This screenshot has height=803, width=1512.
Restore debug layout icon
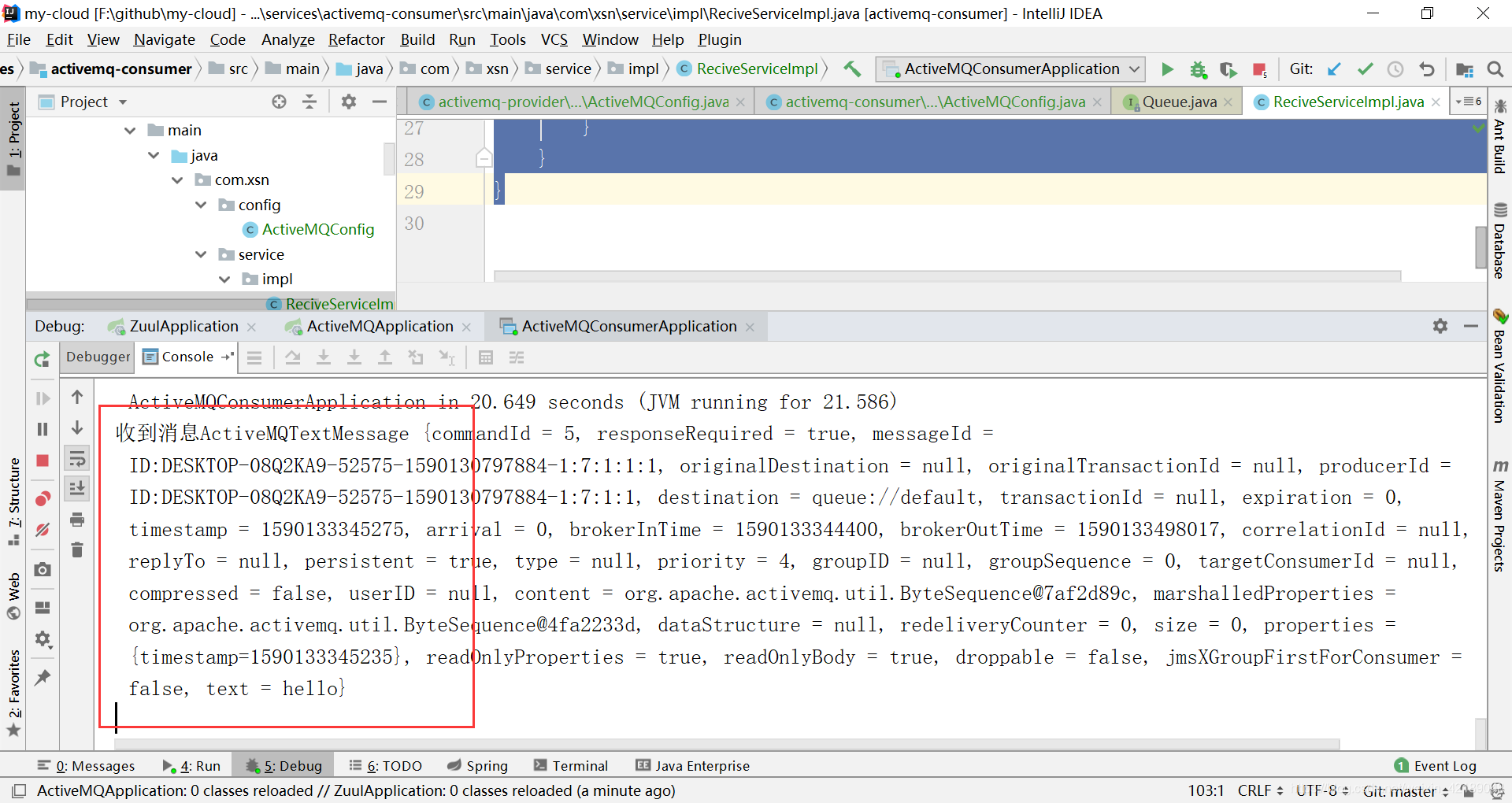click(x=43, y=608)
